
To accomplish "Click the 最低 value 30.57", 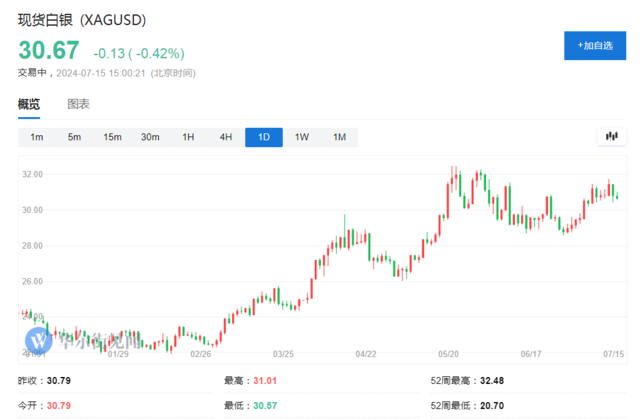I will coord(265,406).
